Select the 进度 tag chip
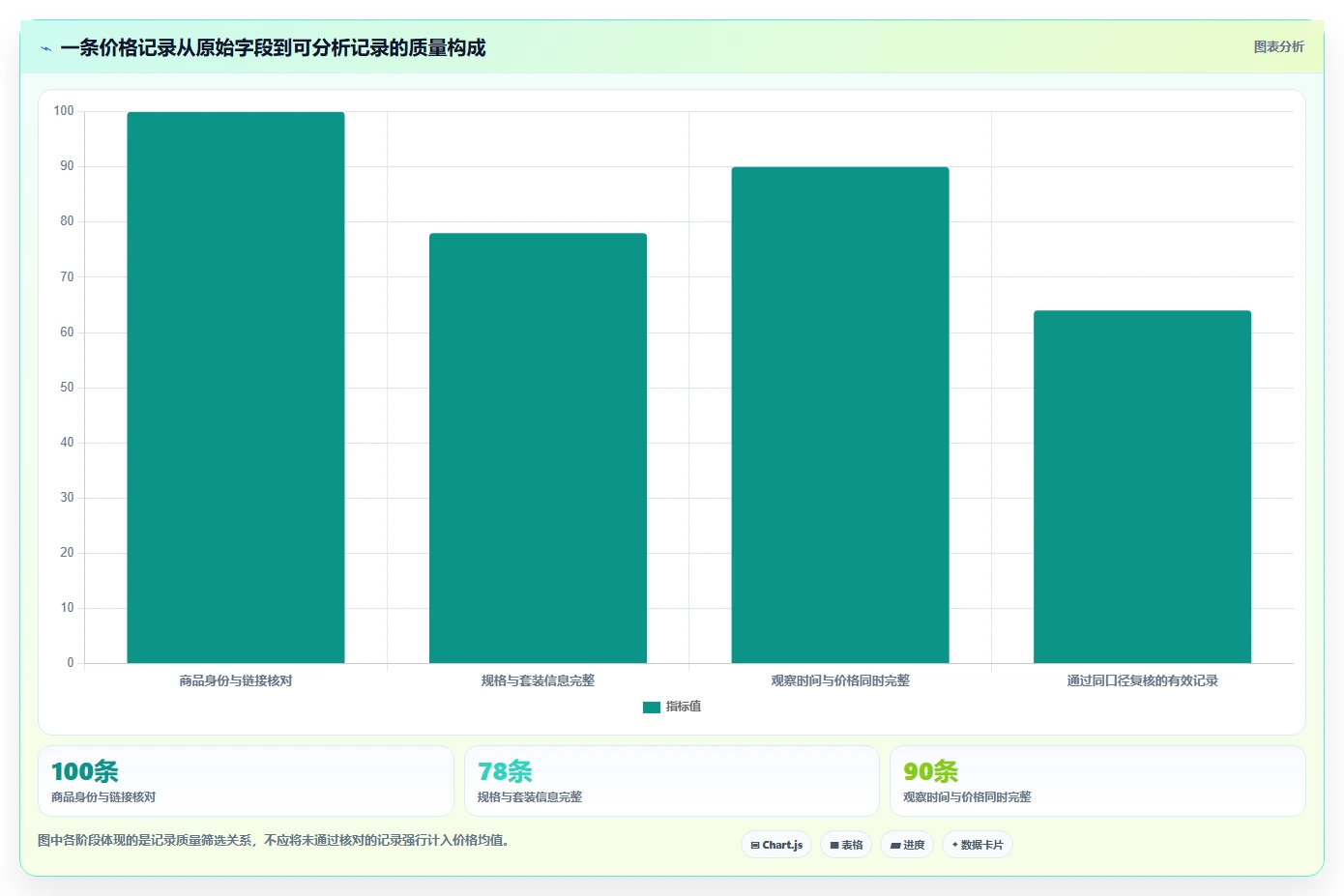This screenshot has width=1344, height=896. pos(907,845)
